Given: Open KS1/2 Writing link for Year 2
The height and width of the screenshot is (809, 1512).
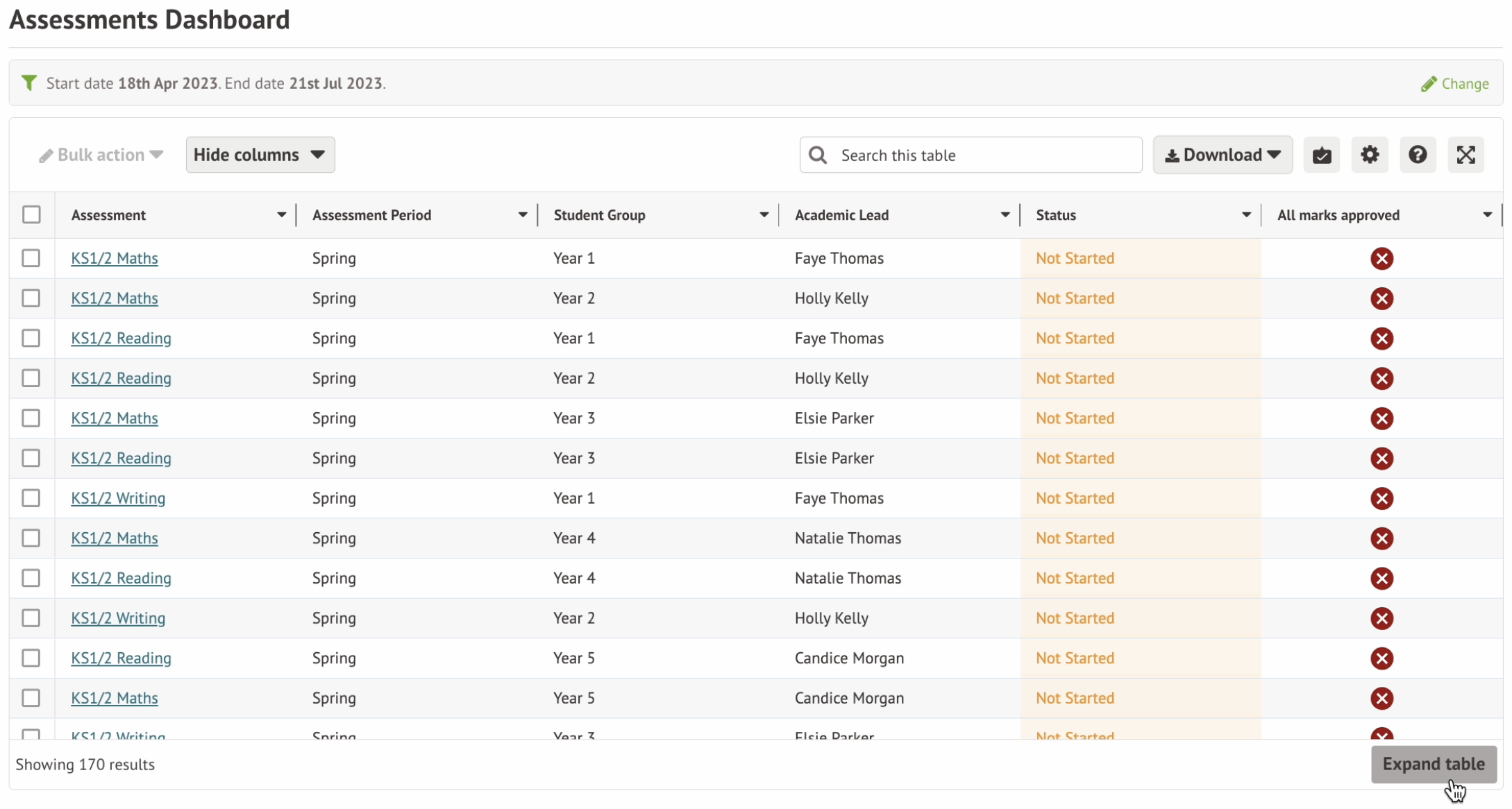Looking at the screenshot, I should coord(118,618).
